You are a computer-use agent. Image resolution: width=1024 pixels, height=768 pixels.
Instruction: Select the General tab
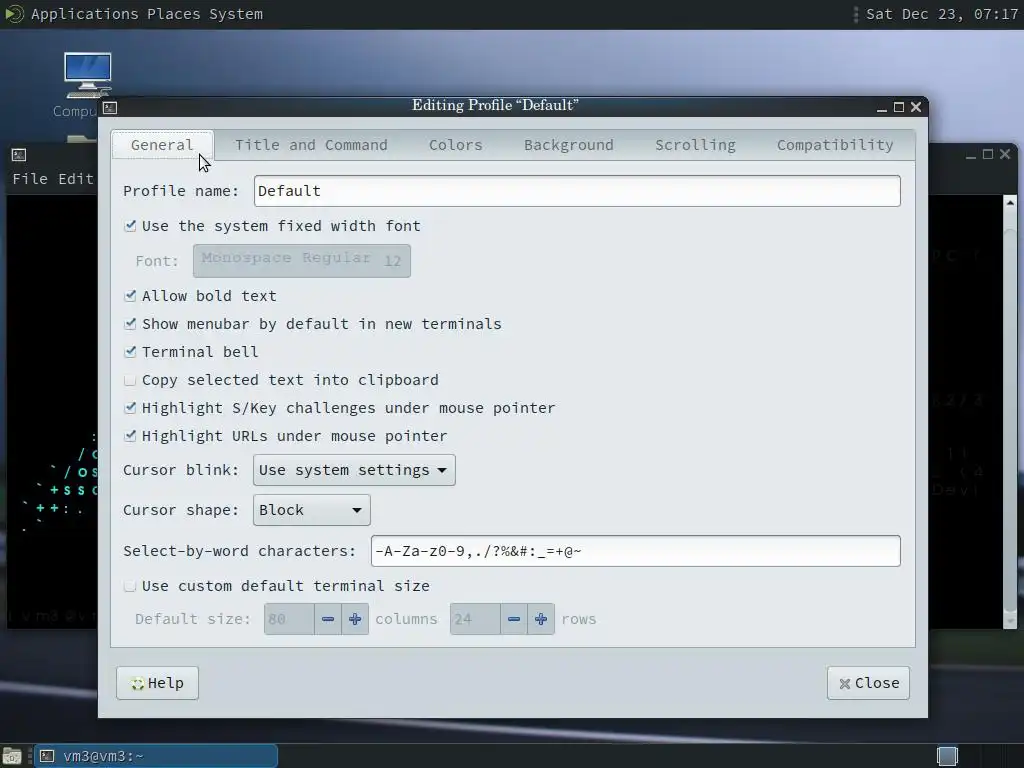point(162,145)
